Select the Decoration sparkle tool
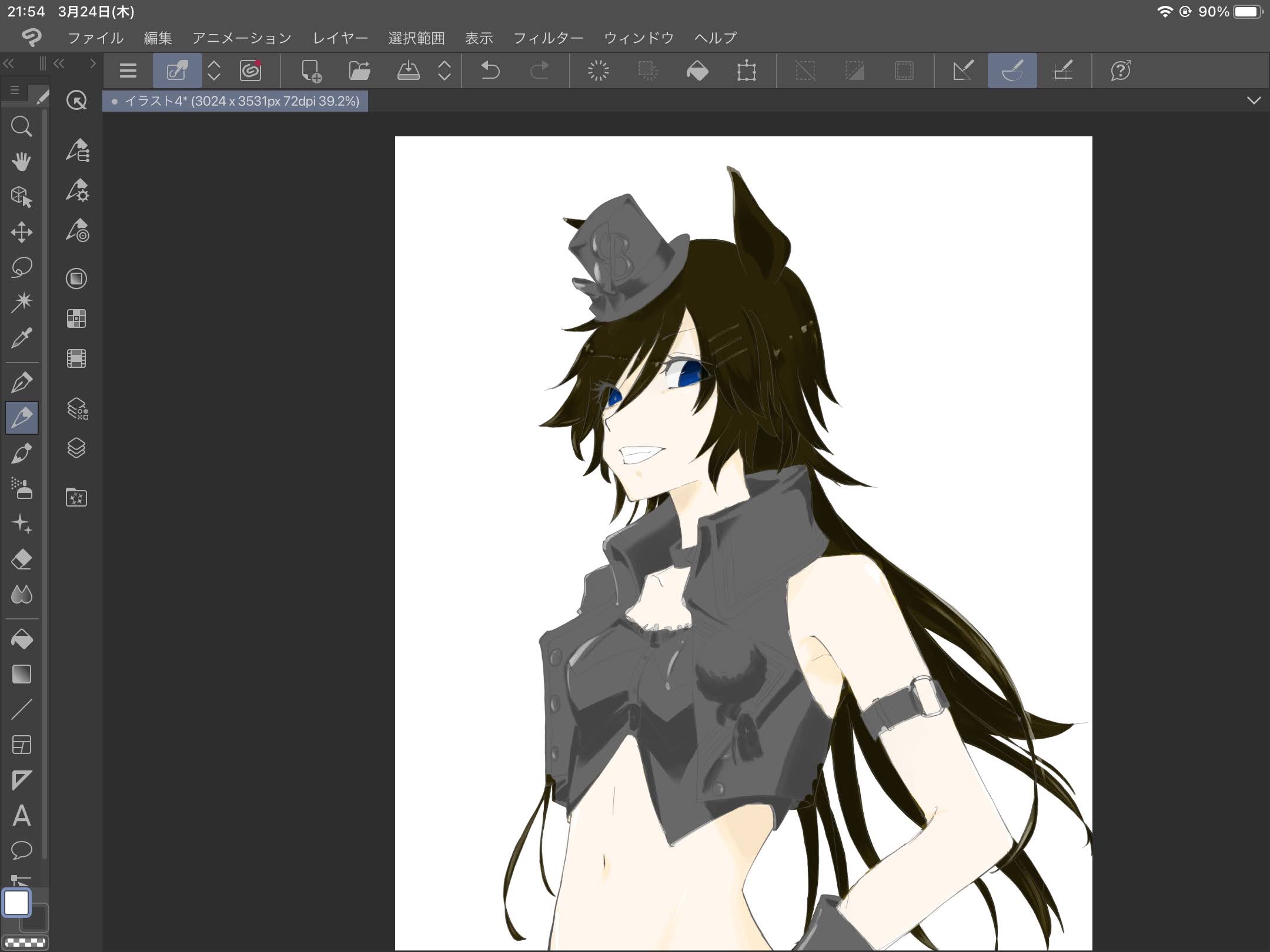 pos(22,524)
